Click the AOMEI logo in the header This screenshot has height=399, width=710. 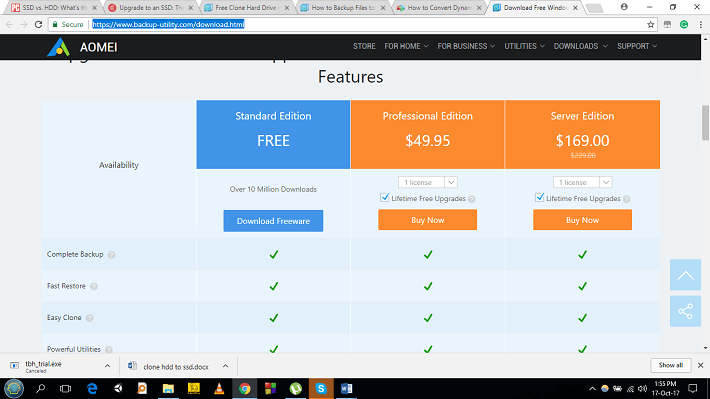(82, 47)
